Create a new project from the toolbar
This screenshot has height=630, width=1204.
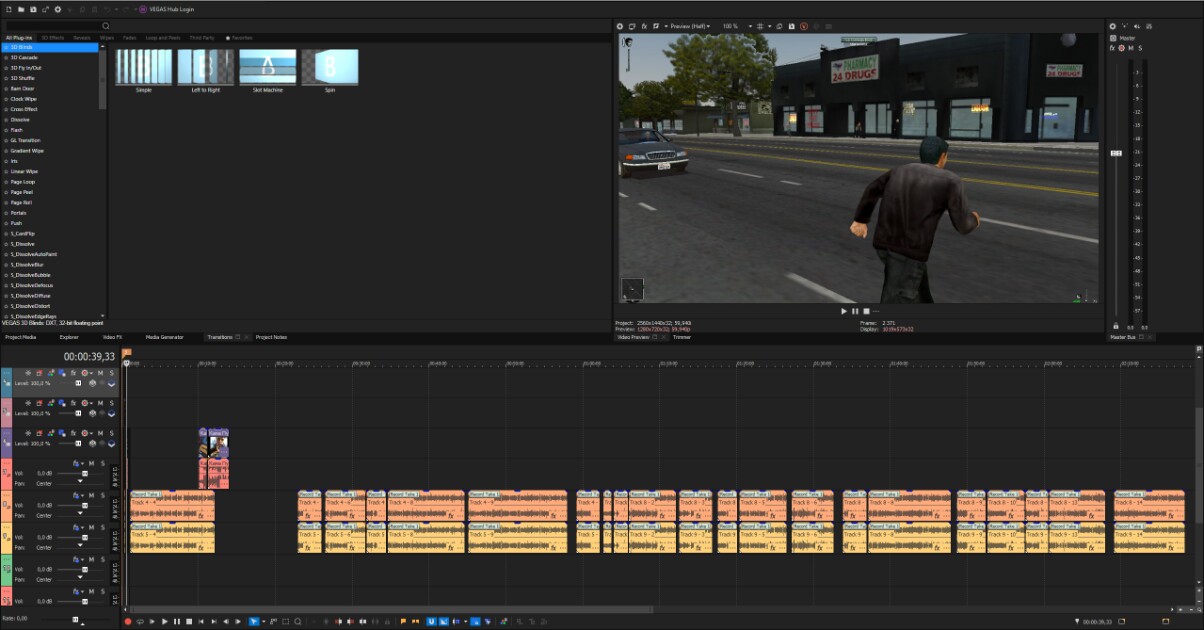click(8, 9)
